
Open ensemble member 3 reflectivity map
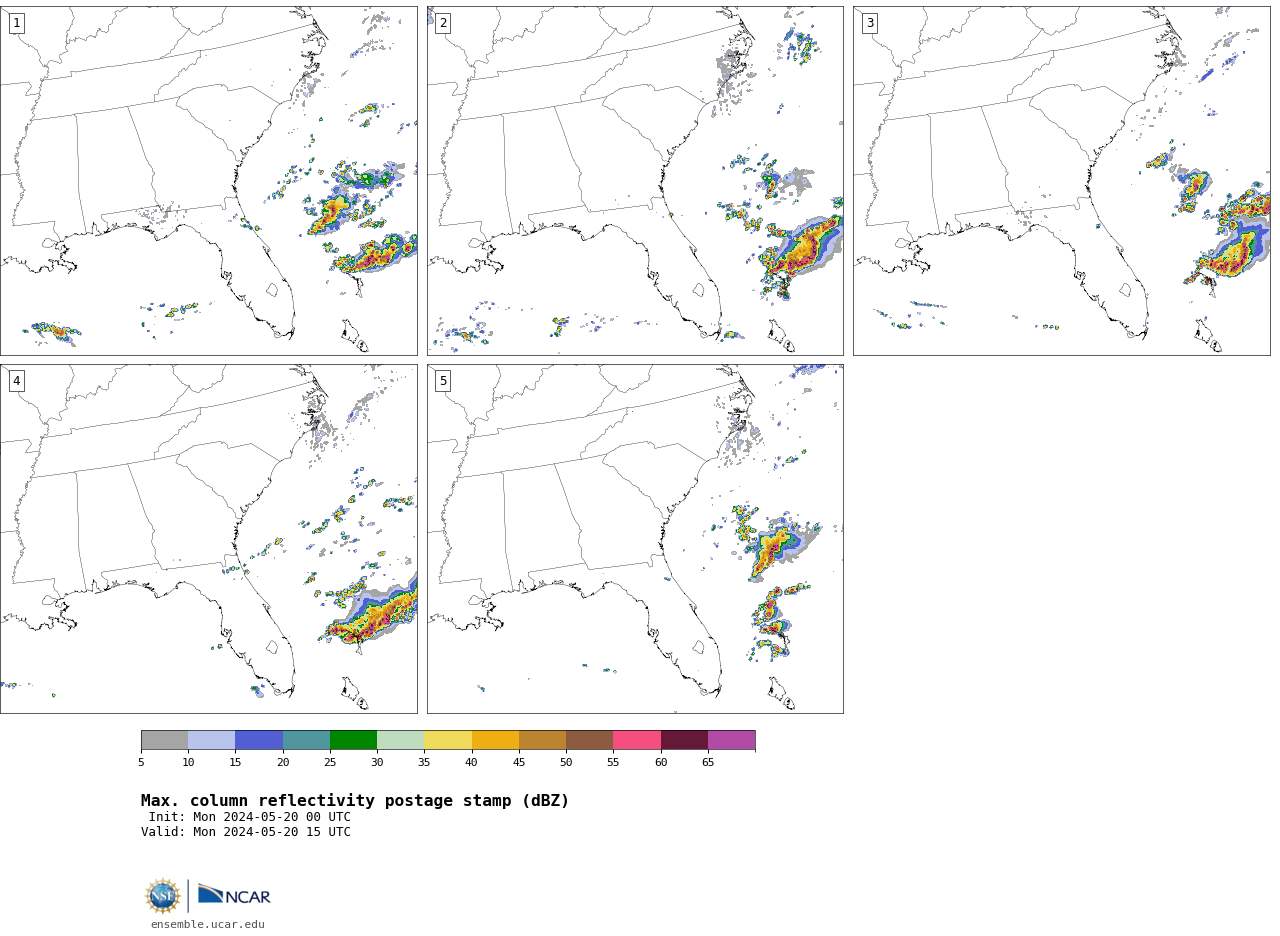tap(1061, 181)
